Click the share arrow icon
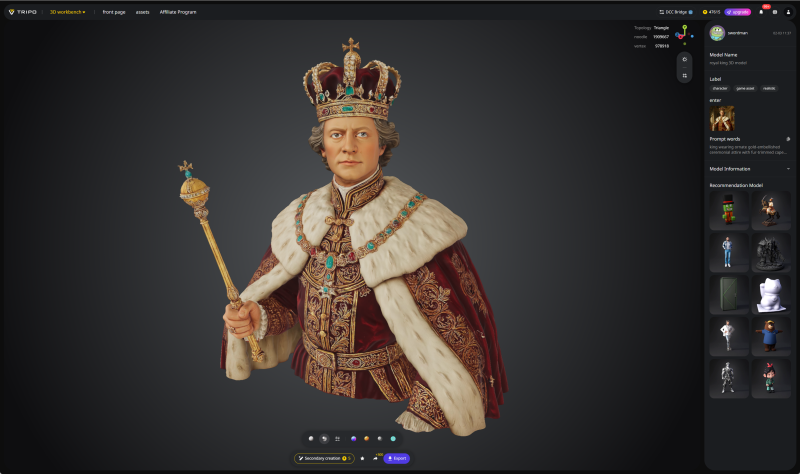The height and width of the screenshot is (474, 800). coord(375,458)
